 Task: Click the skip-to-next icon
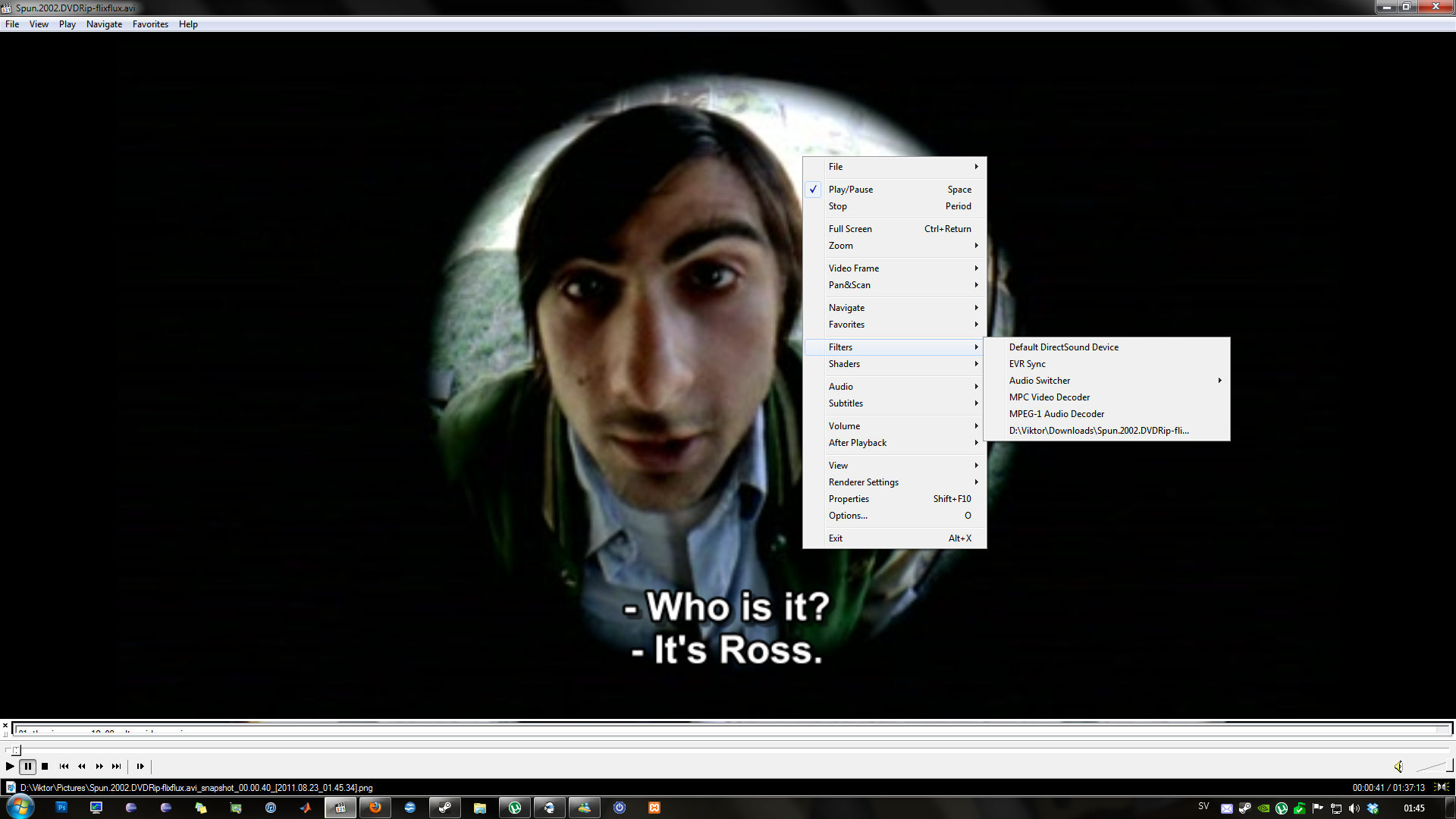click(116, 766)
